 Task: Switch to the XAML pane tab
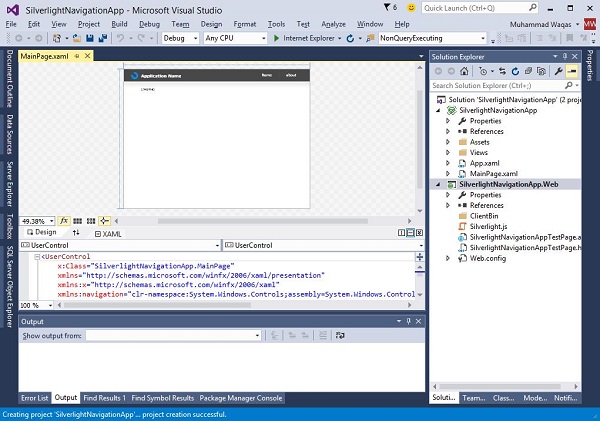(111, 232)
